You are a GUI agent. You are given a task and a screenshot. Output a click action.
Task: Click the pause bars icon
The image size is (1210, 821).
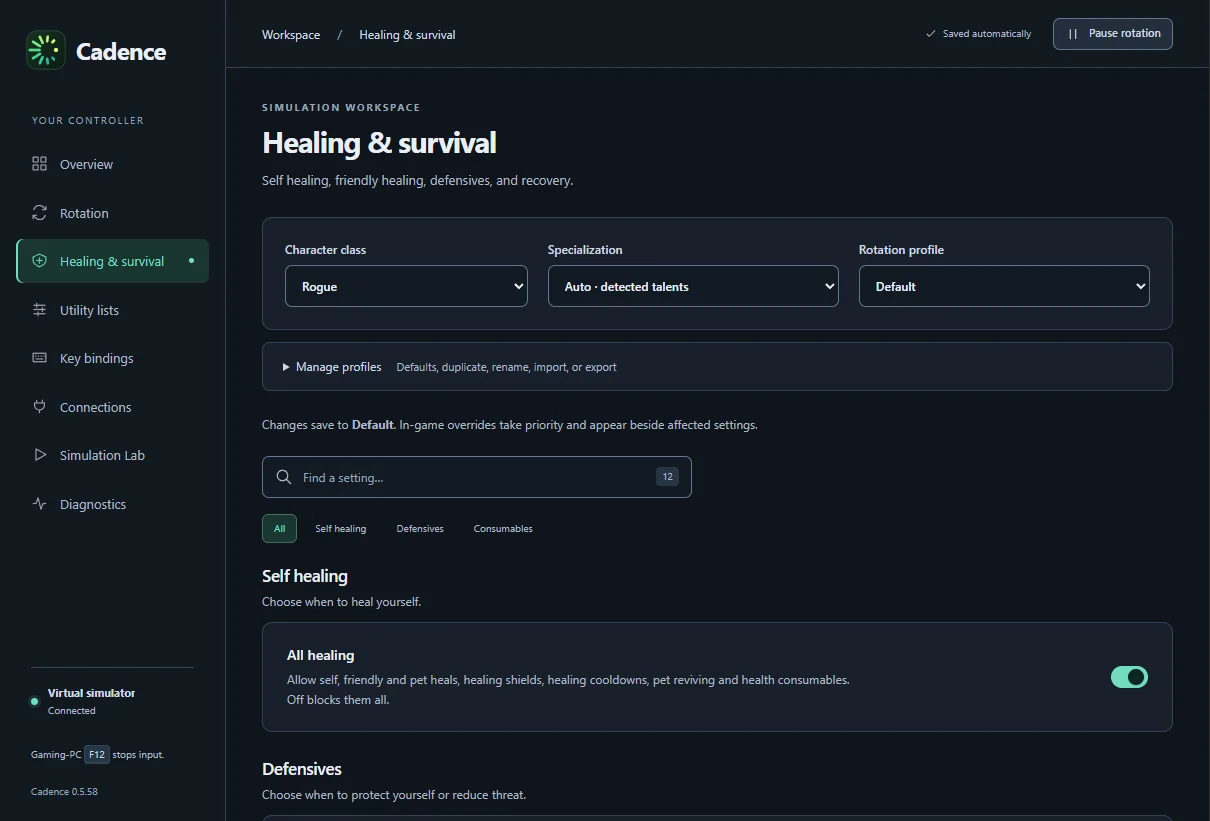click(1073, 34)
